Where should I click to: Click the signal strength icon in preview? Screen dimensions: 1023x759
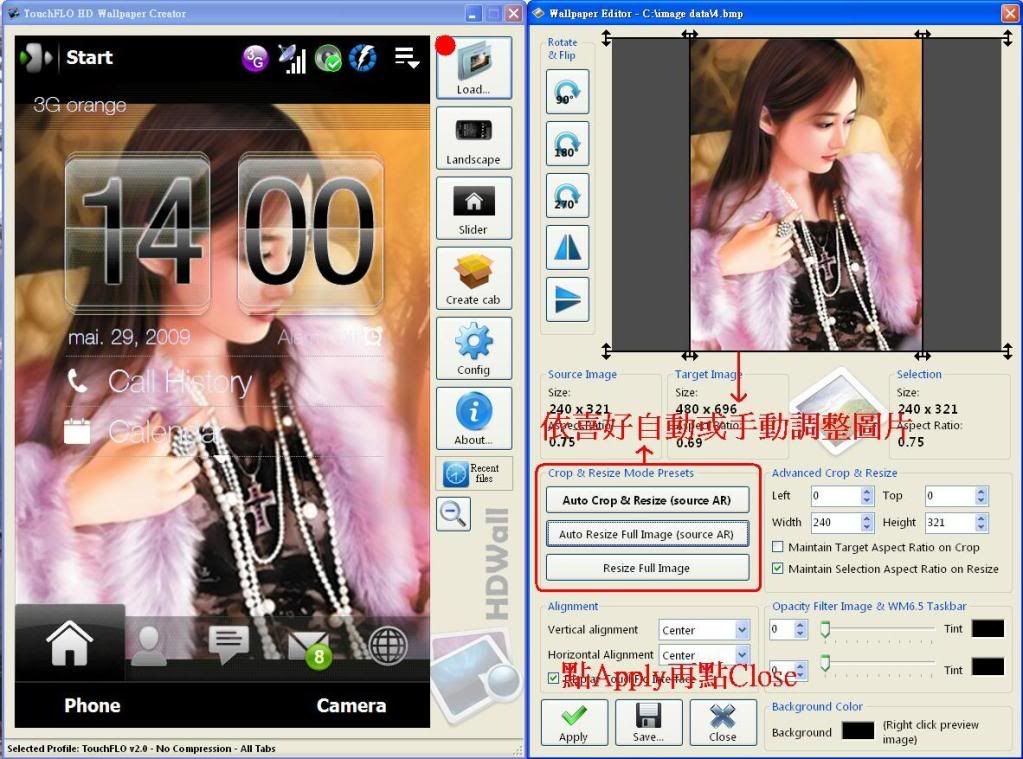click(x=292, y=59)
